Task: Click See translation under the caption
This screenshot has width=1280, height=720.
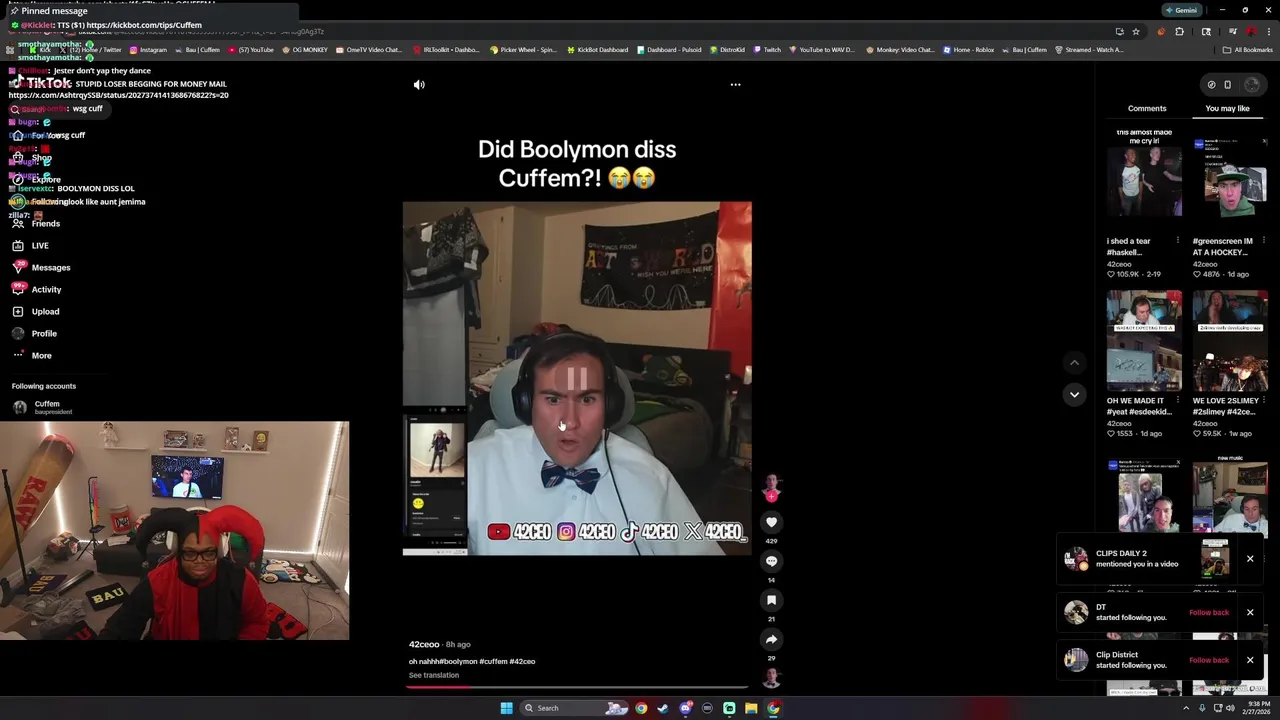Action: (x=434, y=675)
